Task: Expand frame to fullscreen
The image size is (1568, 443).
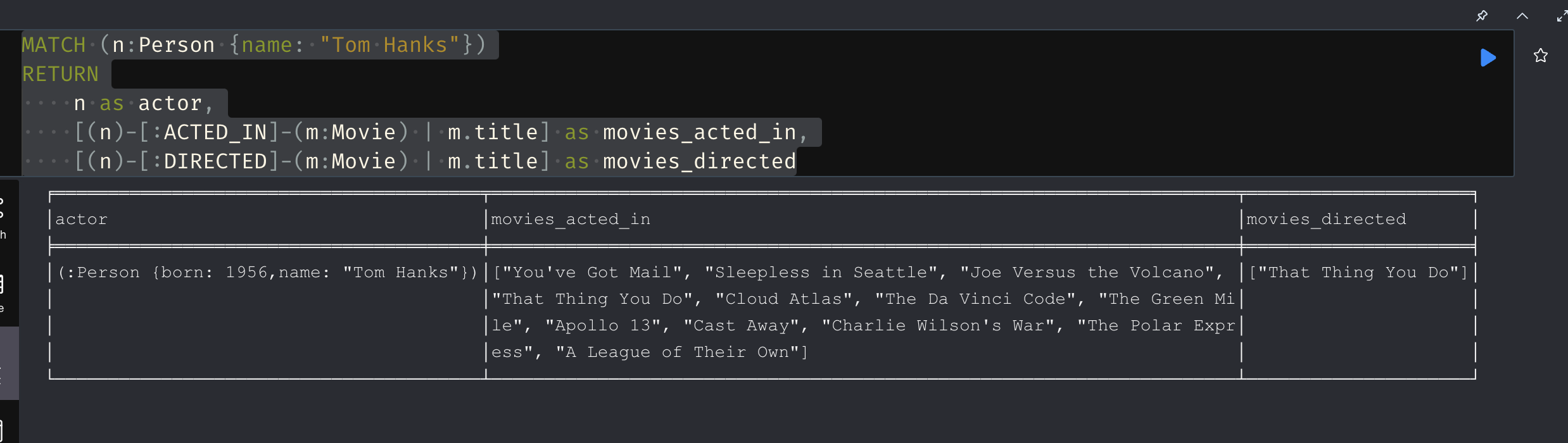Action: pyautogui.click(x=1562, y=16)
